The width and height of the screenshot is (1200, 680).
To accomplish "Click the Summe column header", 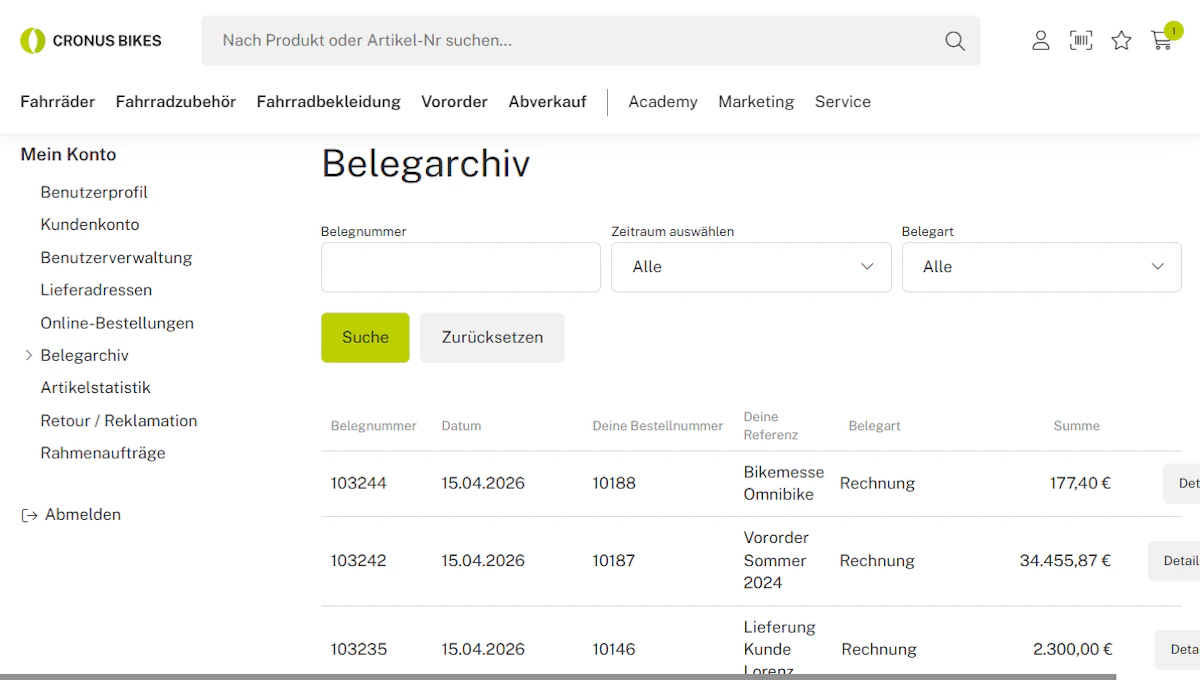I will click(1077, 426).
